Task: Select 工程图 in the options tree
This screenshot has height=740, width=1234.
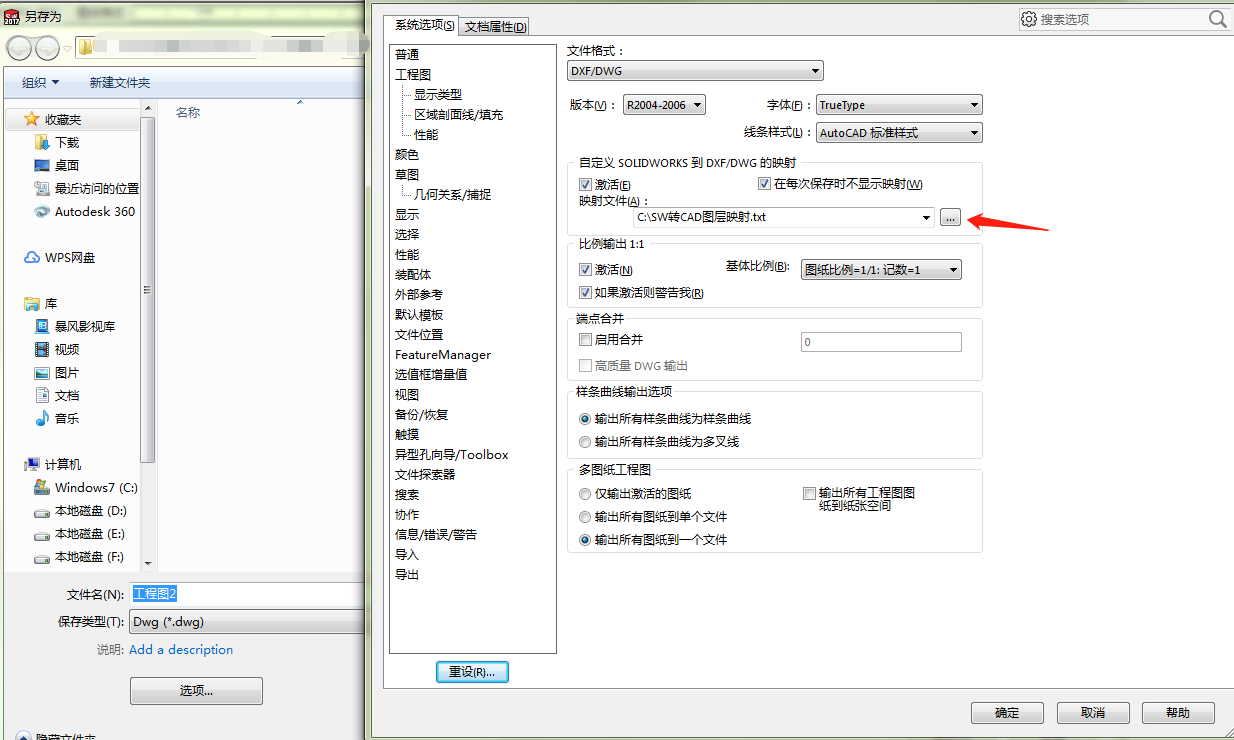Action: pos(413,75)
